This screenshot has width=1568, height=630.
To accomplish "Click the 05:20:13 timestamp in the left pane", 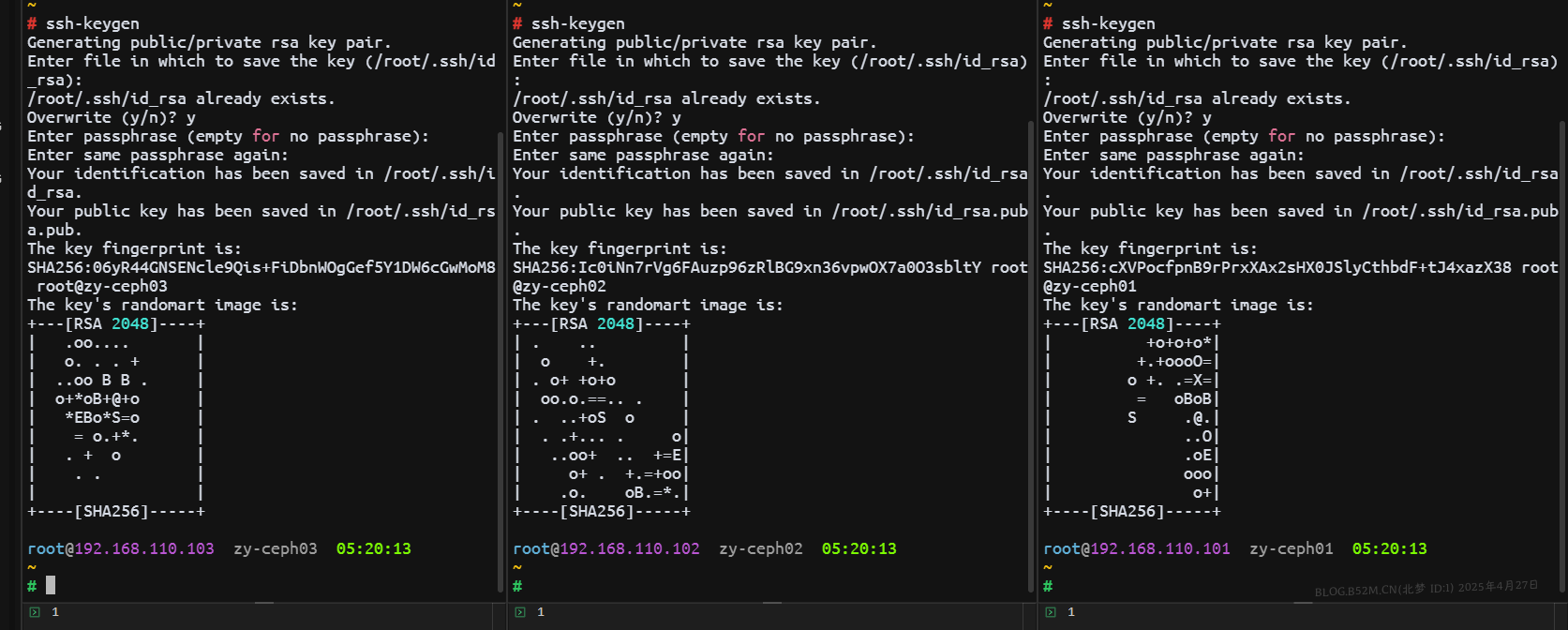I will point(373,548).
